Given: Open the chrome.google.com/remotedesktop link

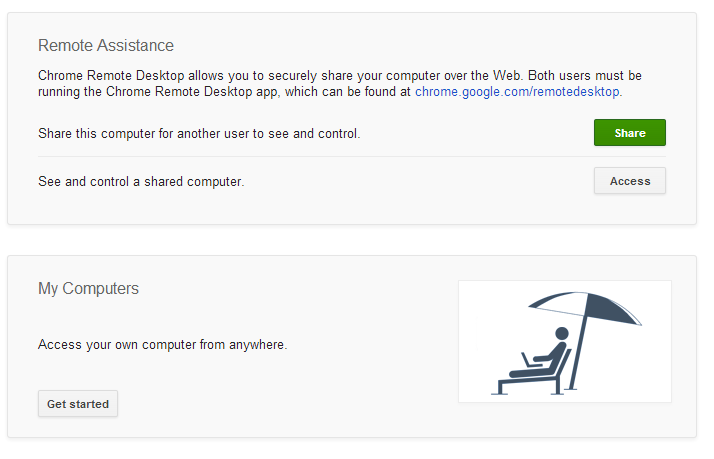Looking at the screenshot, I should tap(517, 92).
